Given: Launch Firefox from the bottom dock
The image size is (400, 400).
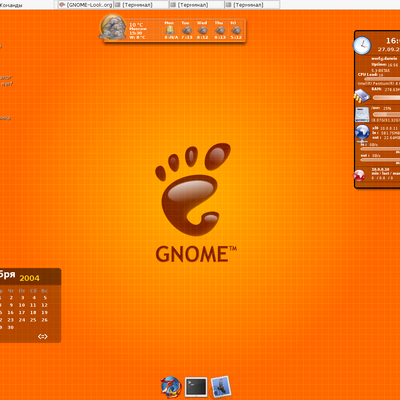Looking at the screenshot, I should [171, 387].
